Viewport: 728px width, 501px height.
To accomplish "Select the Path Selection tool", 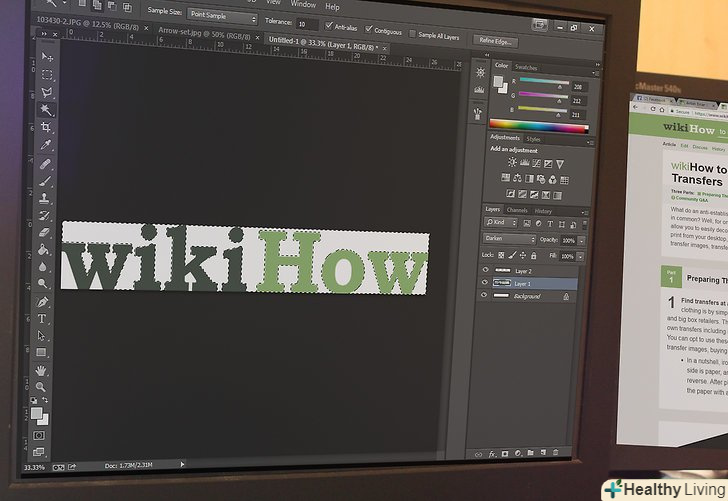I will [41, 335].
